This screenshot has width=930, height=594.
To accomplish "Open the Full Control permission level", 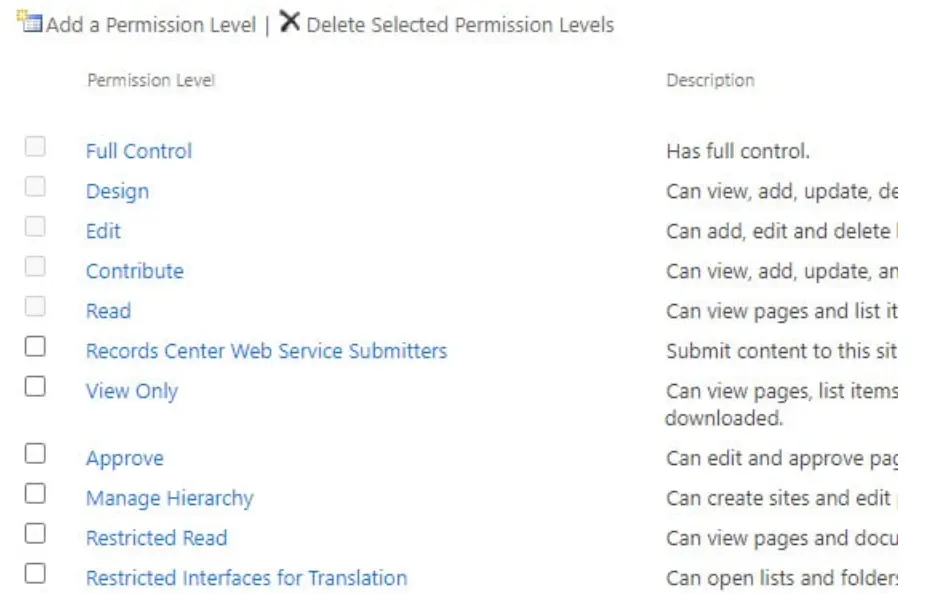I will [x=139, y=151].
